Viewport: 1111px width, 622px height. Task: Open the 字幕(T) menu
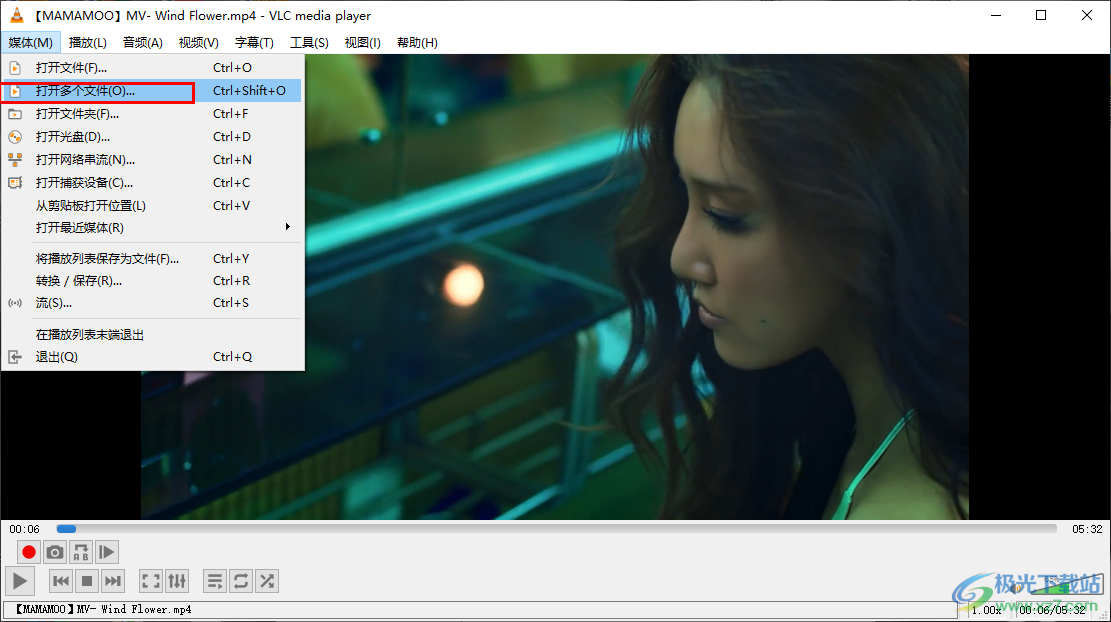(254, 43)
